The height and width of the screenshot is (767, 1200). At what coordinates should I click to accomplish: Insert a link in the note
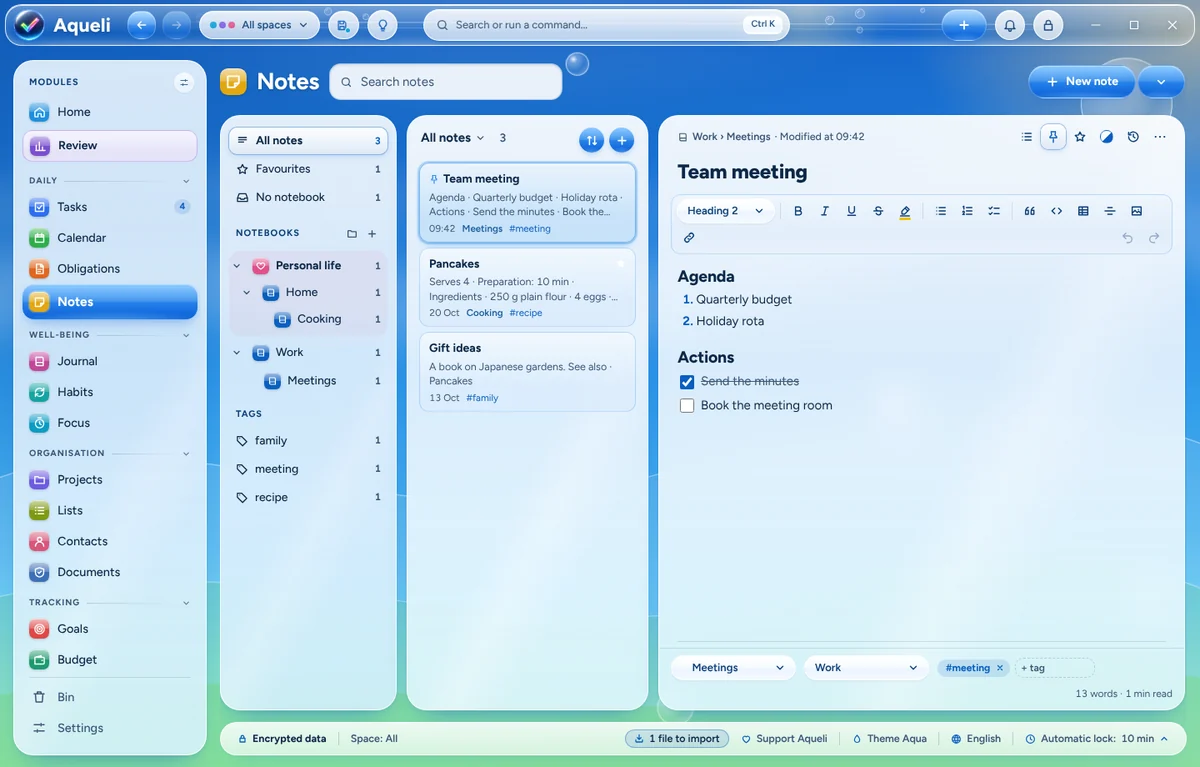click(689, 238)
